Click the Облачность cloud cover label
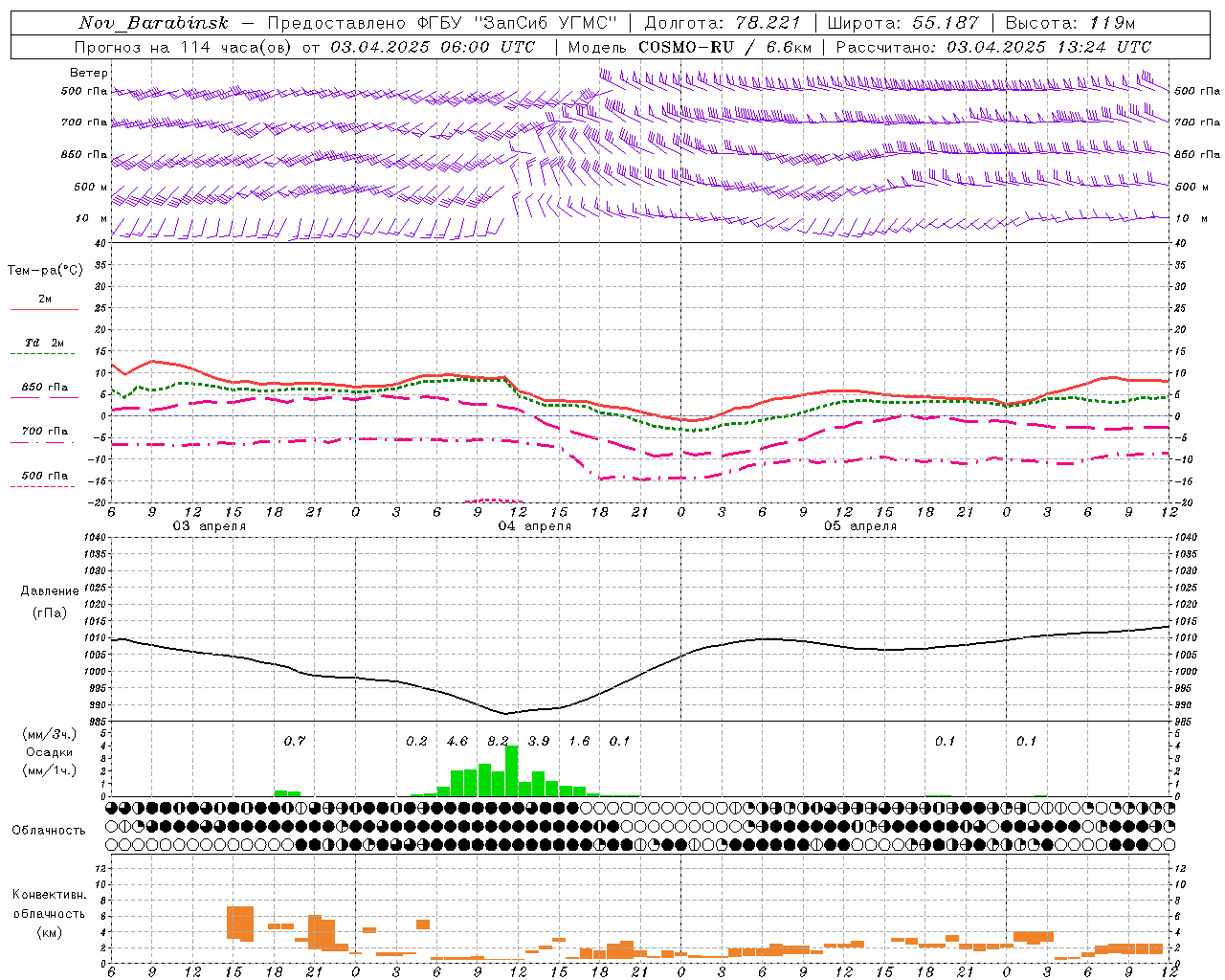The image size is (1225, 980). (49, 831)
